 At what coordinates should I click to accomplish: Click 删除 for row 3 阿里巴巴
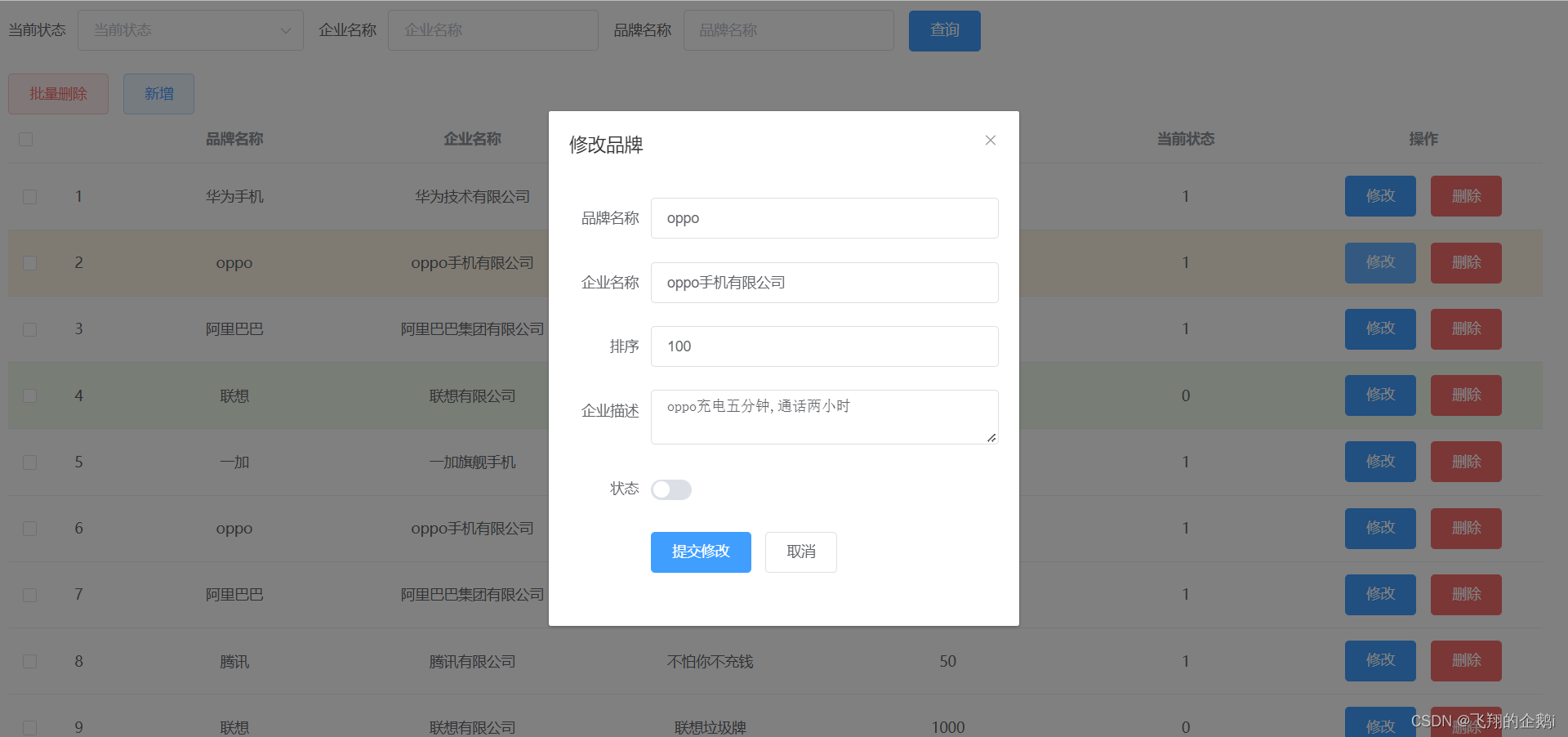pos(1466,329)
